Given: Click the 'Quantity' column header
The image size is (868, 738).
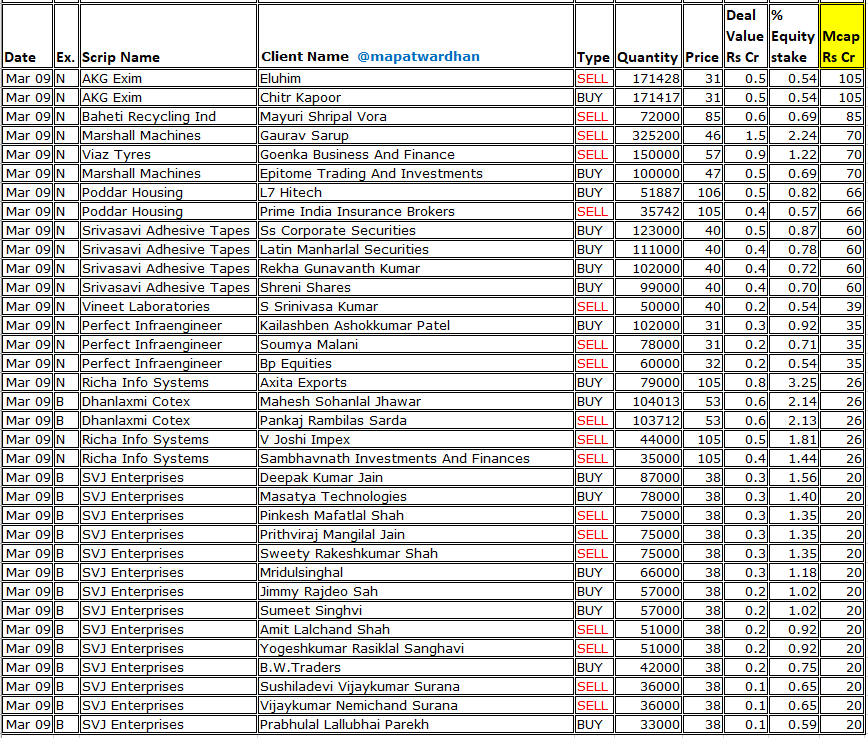Looking at the screenshot, I should (648, 37).
